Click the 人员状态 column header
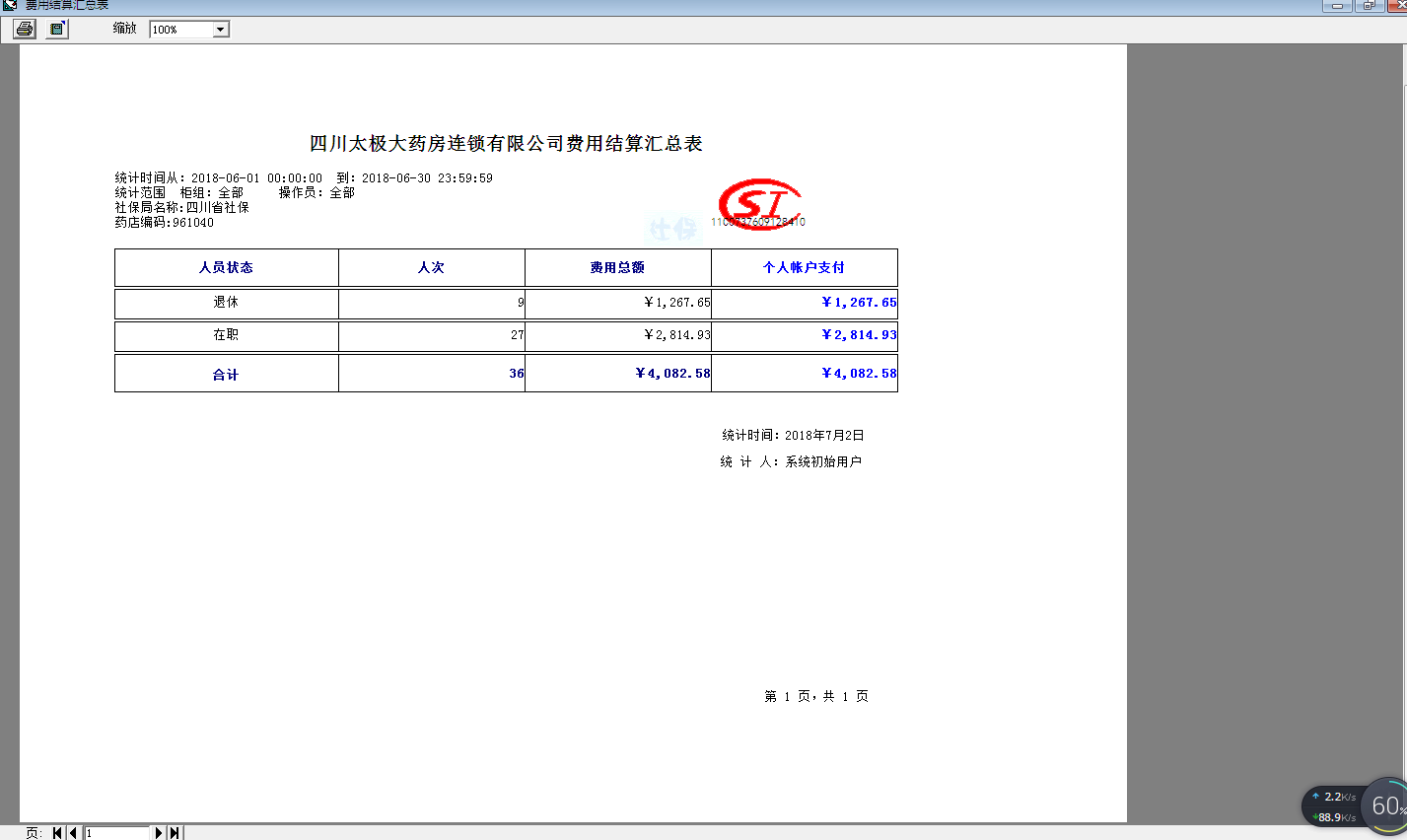The height and width of the screenshot is (840, 1407). tap(227, 267)
